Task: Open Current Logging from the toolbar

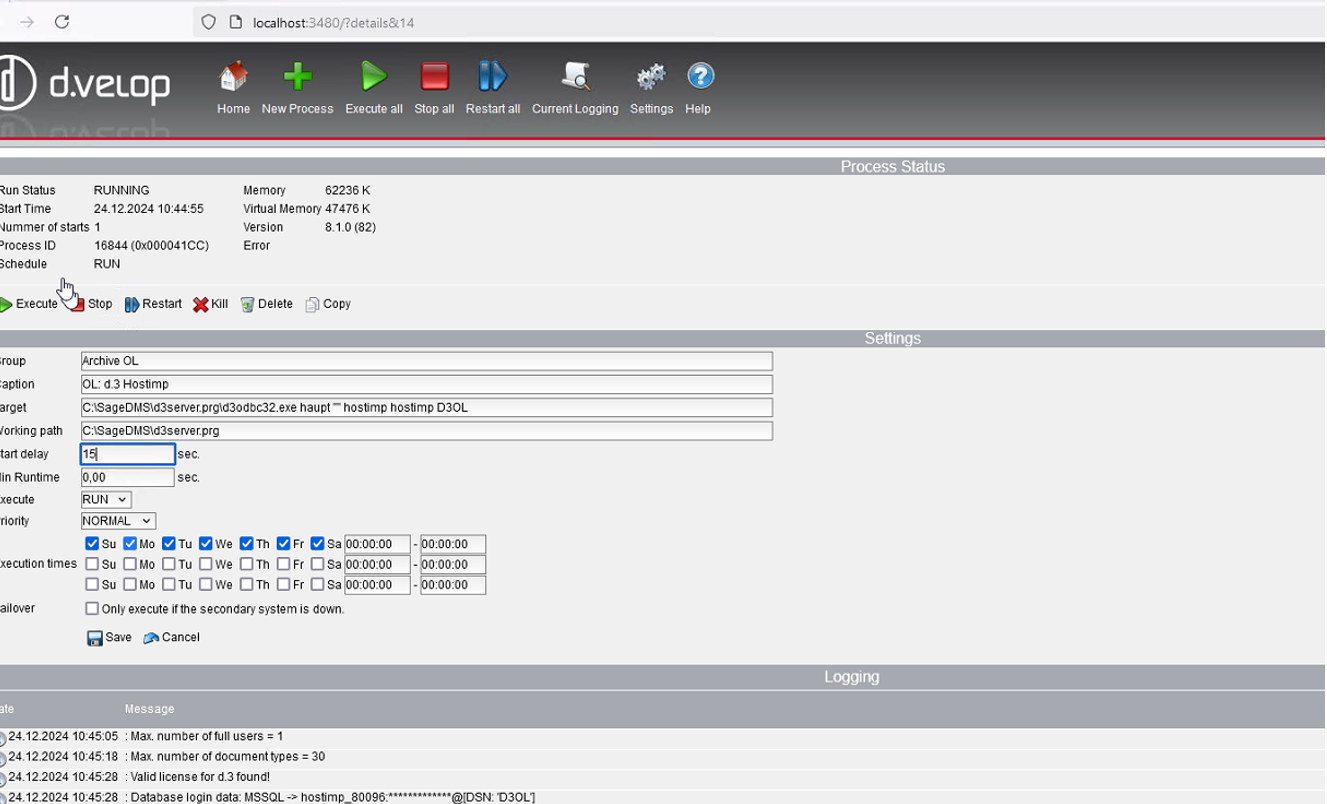Action: click(x=575, y=77)
